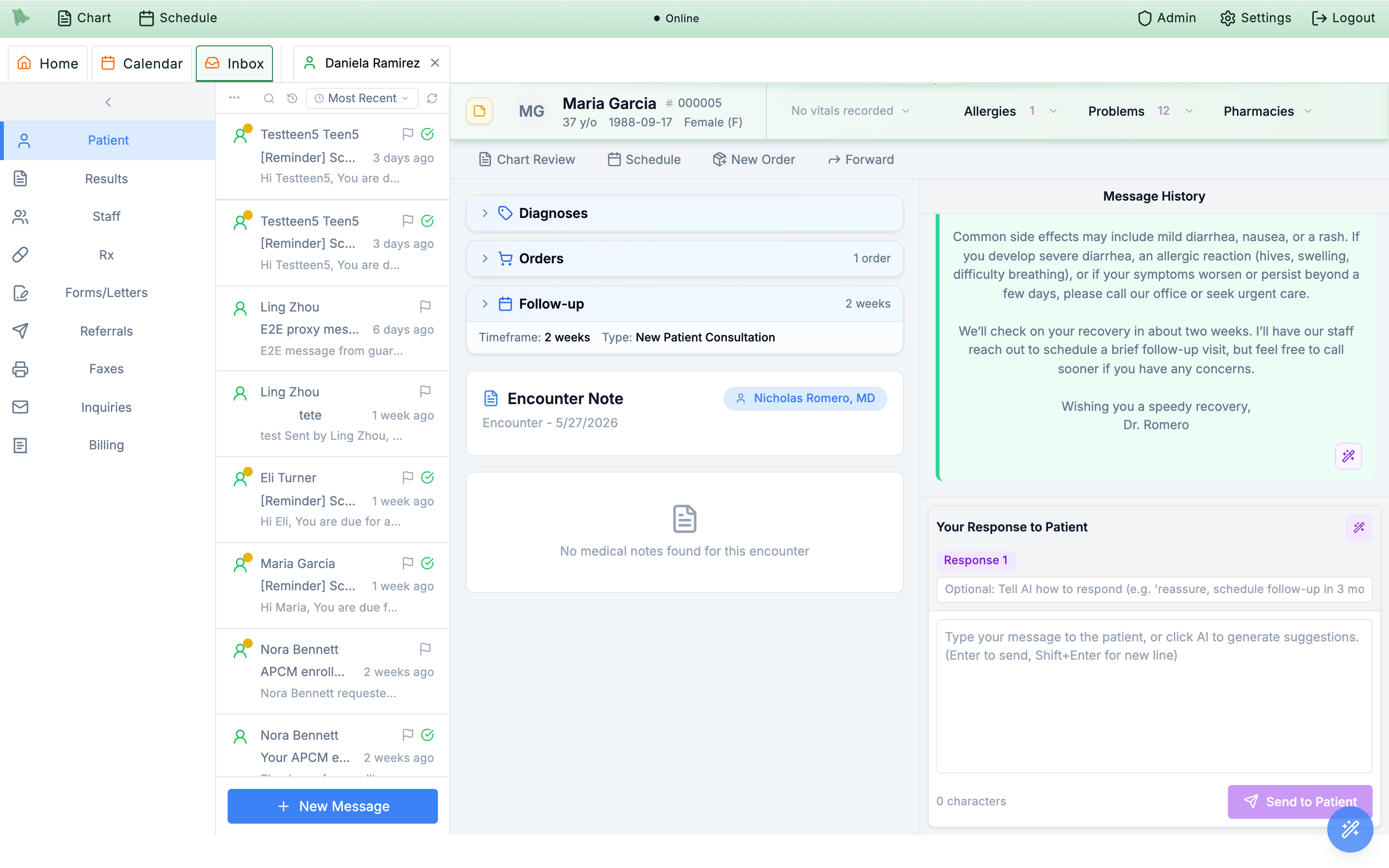The height and width of the screenshot is (868, 1389).
Task: Open the Faxes category
Action: coord(108,368)
